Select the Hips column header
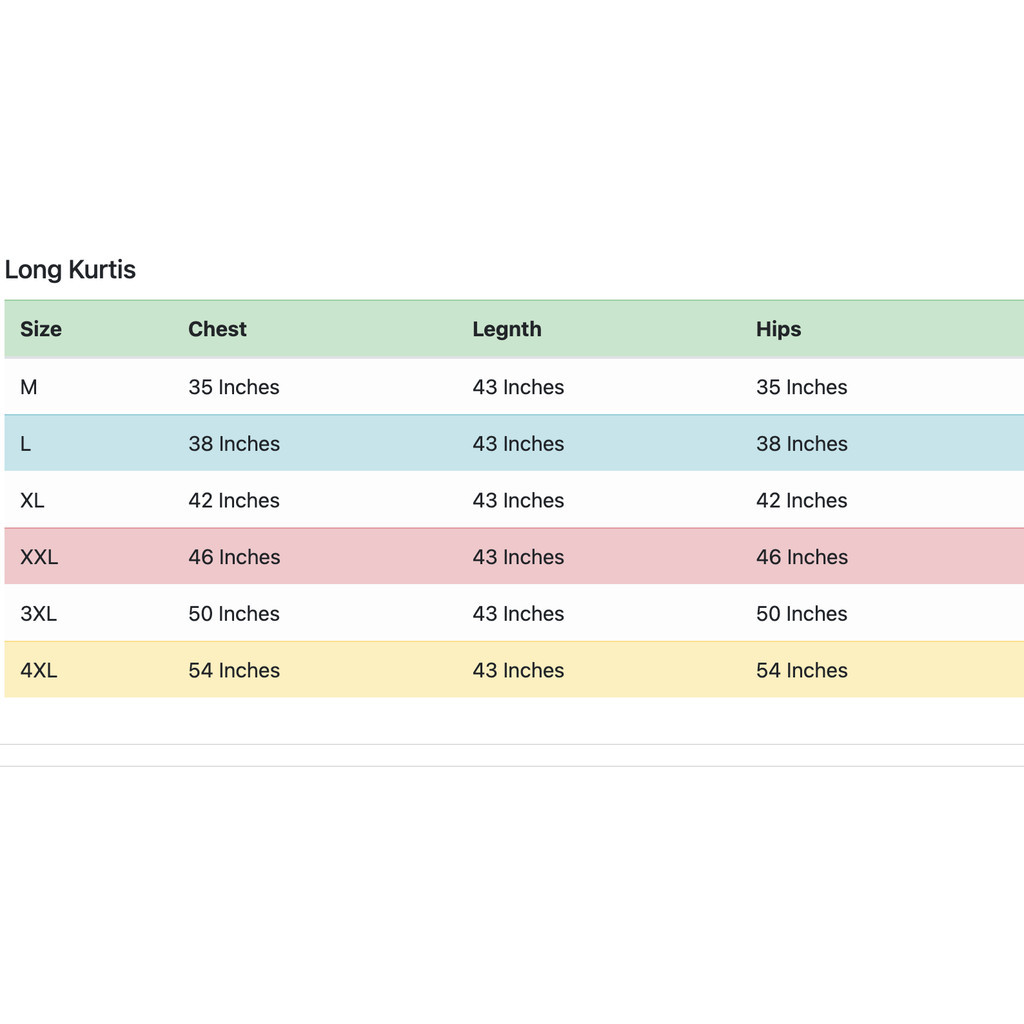The image size is (1024, 1024). pyautogui.click(x=778, y=329)
